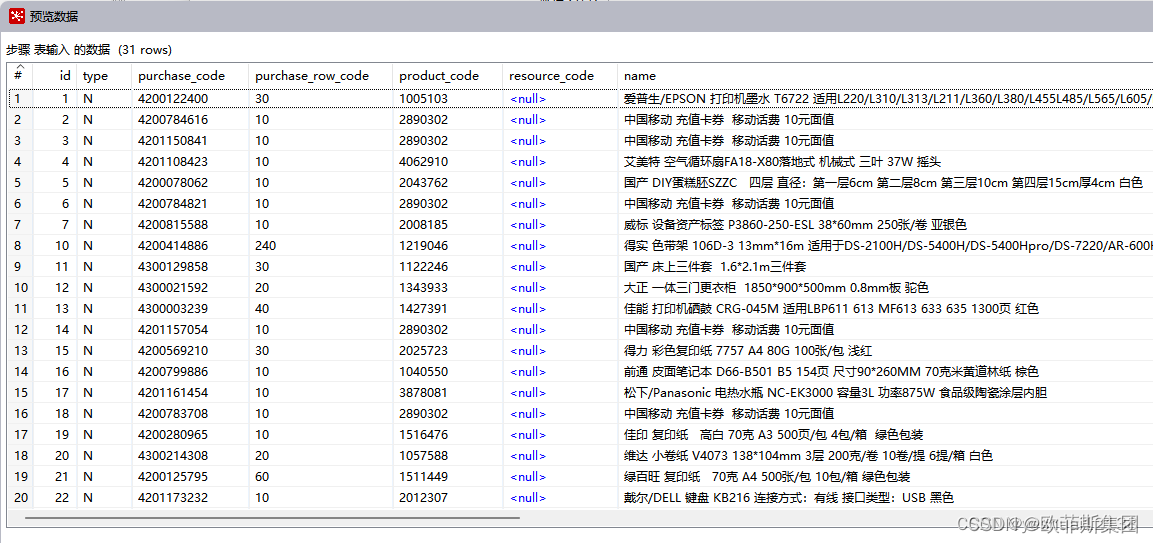Select purchase code 4200569210 cell

coord(190,350)
